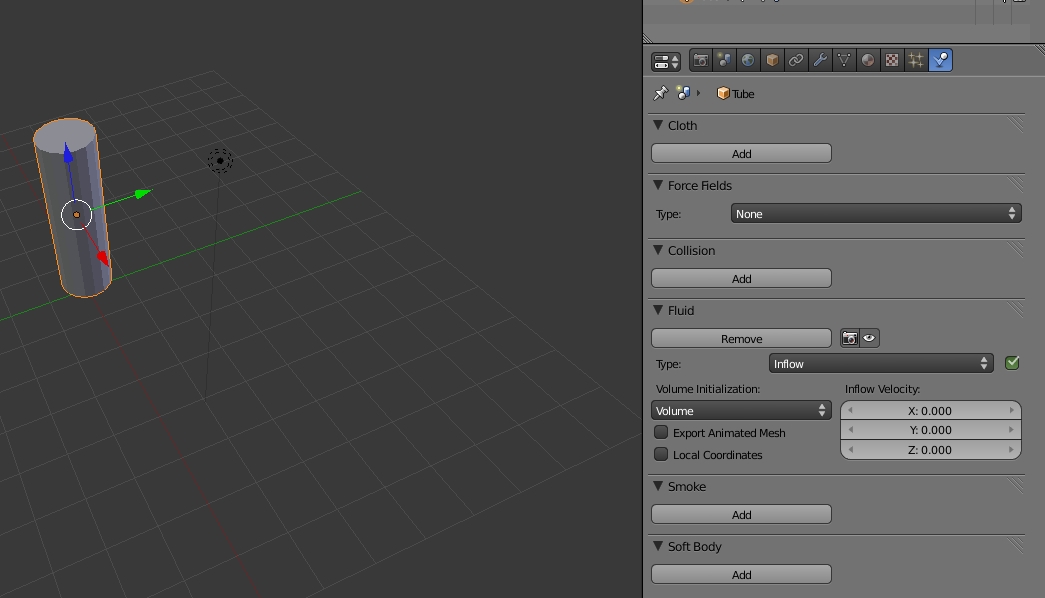Open the Modifiers wrench tab
The height and width of the screenshot is (598, 1045).
[820, 61]
